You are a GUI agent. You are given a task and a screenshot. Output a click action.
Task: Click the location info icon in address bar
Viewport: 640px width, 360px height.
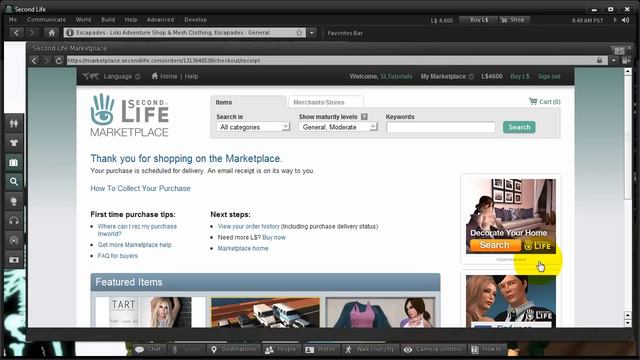70,33
